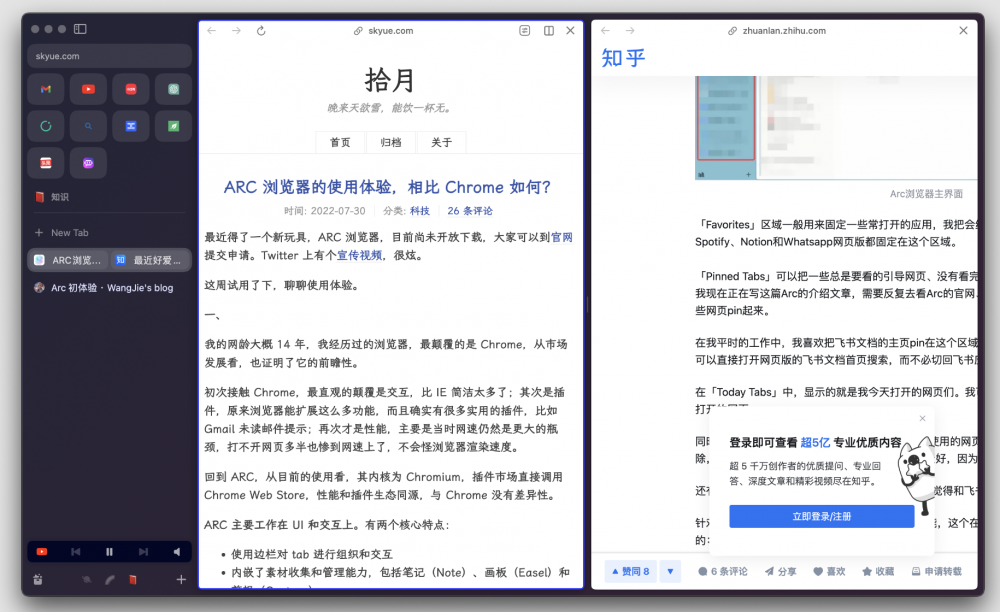Open the red-white newspaper favorite tile
1000x612 pixels.
[x=45, y=163]
